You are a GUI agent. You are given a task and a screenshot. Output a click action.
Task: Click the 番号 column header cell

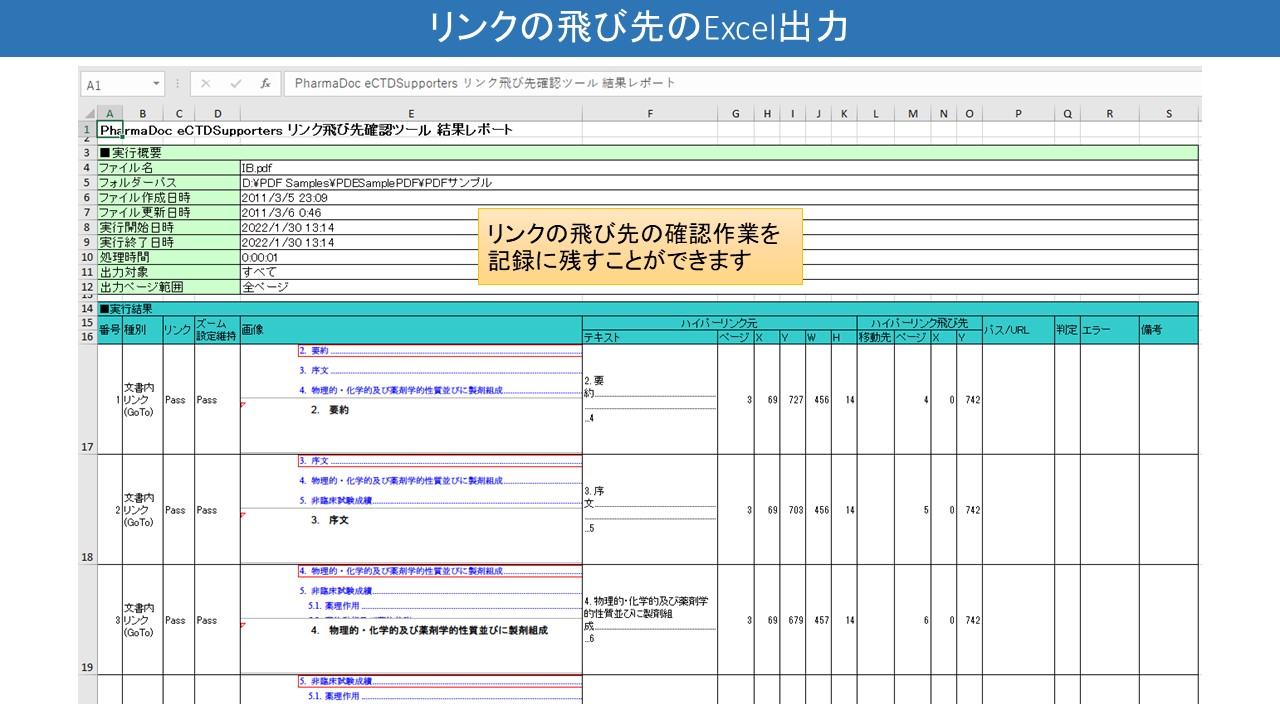(109, 330)
